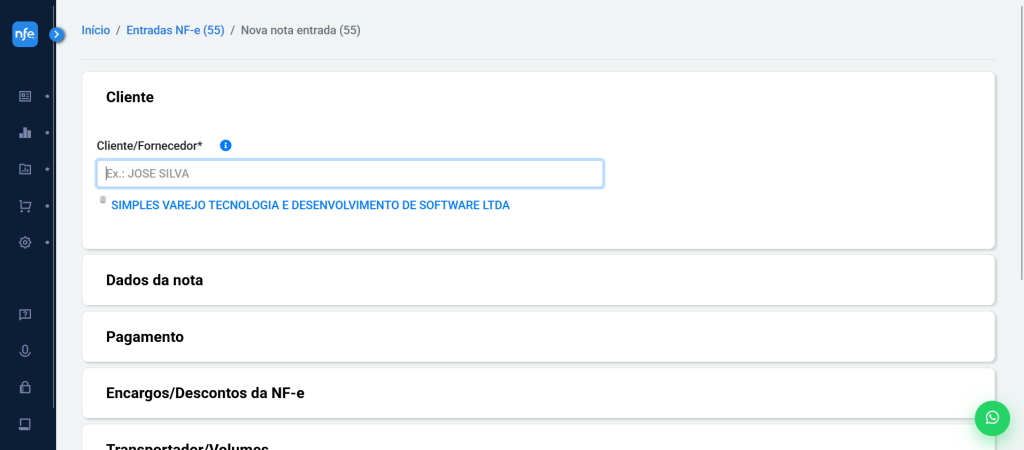
Task: Open the bar chart reports icon
Action: [x=25, y=132]
